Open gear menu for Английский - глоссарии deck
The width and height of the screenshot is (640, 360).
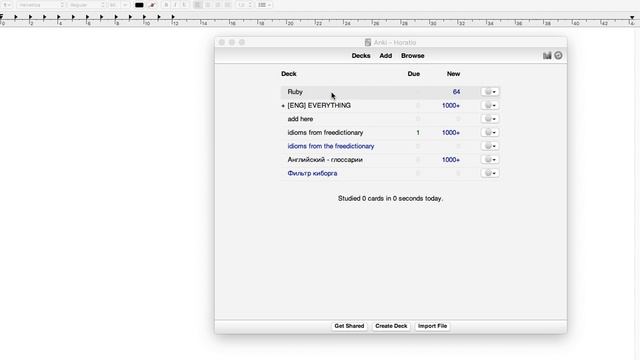[x=490, y=160]
